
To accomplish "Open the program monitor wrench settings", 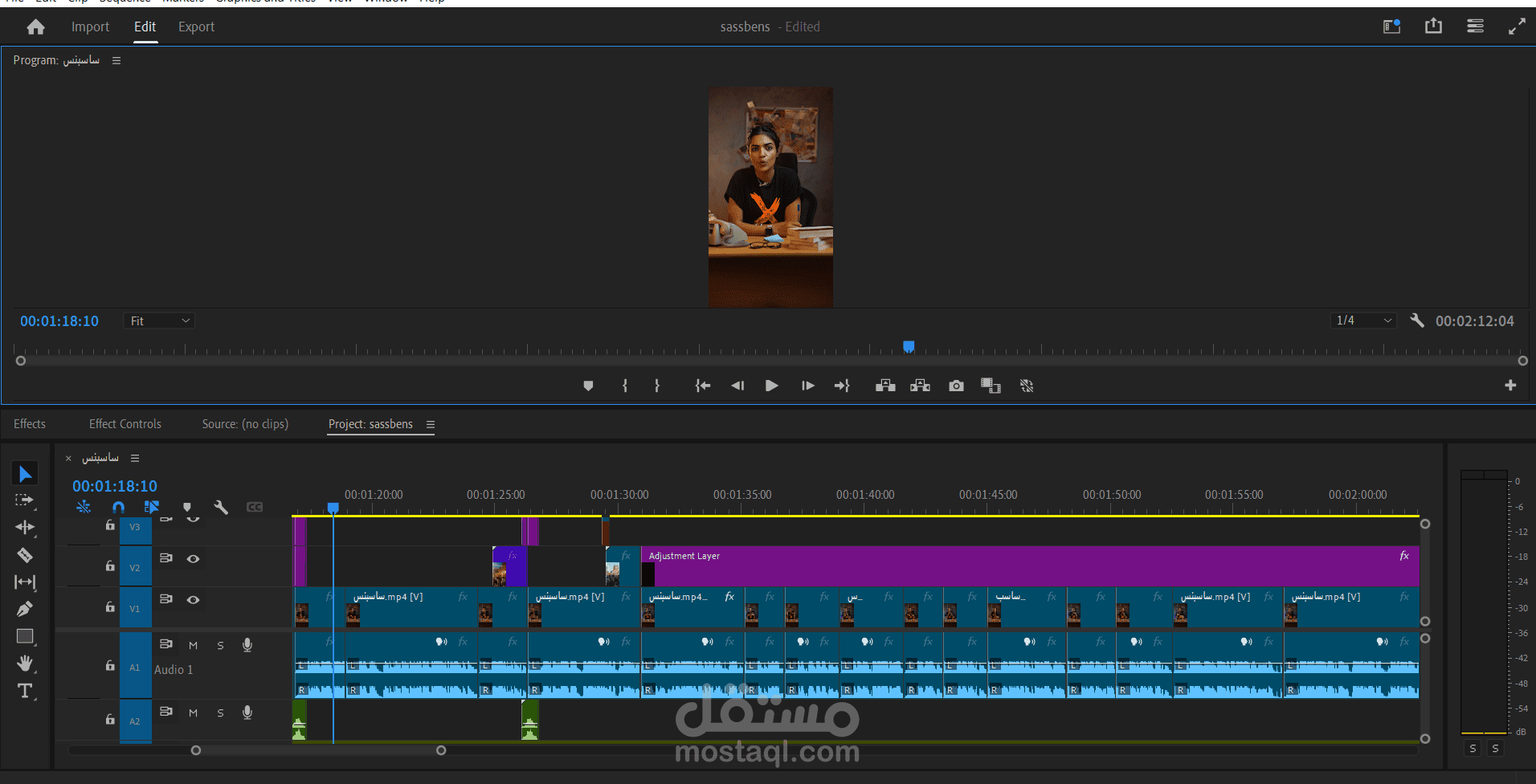I will tap(1417, 321).
